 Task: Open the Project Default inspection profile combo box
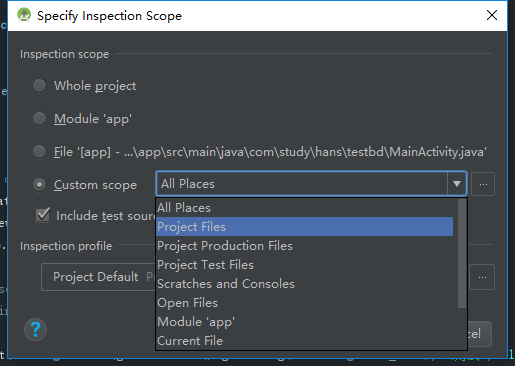(98, 277)
